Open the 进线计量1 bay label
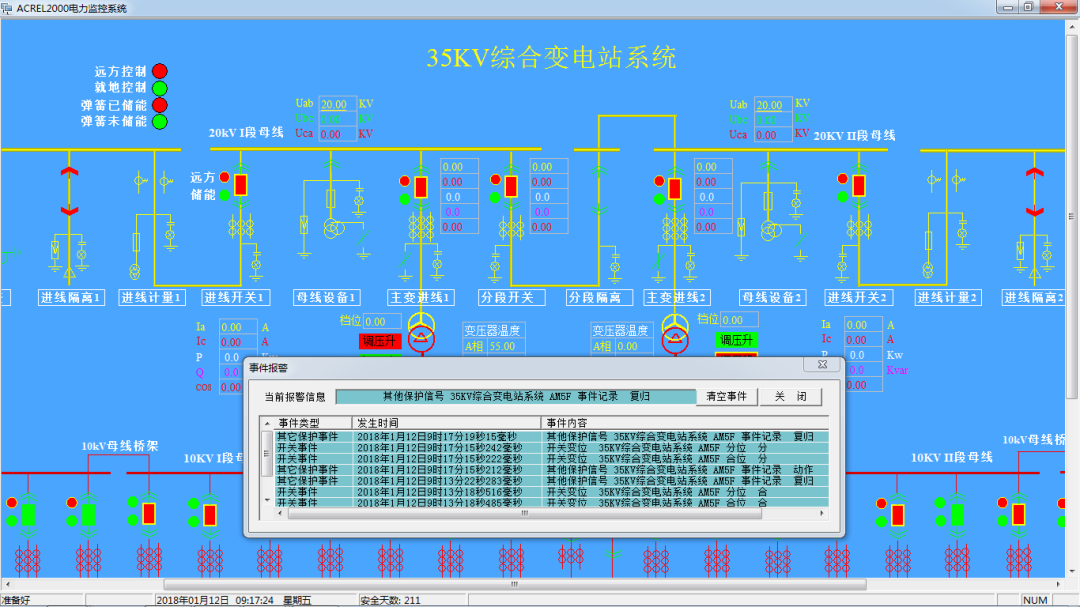 [150, 297]
